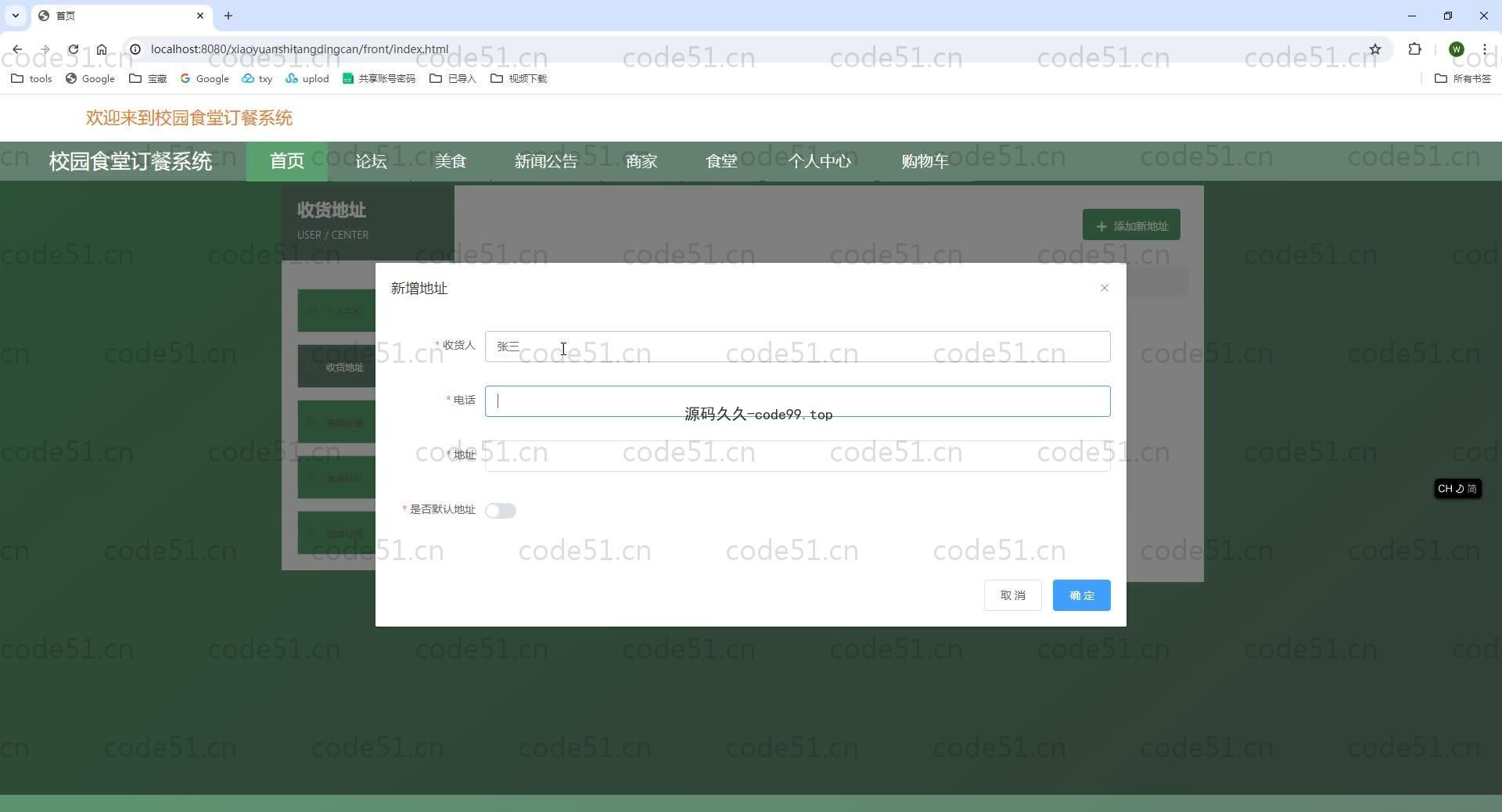
Task: Open the first Google bookmark
Action: point(90,78)
